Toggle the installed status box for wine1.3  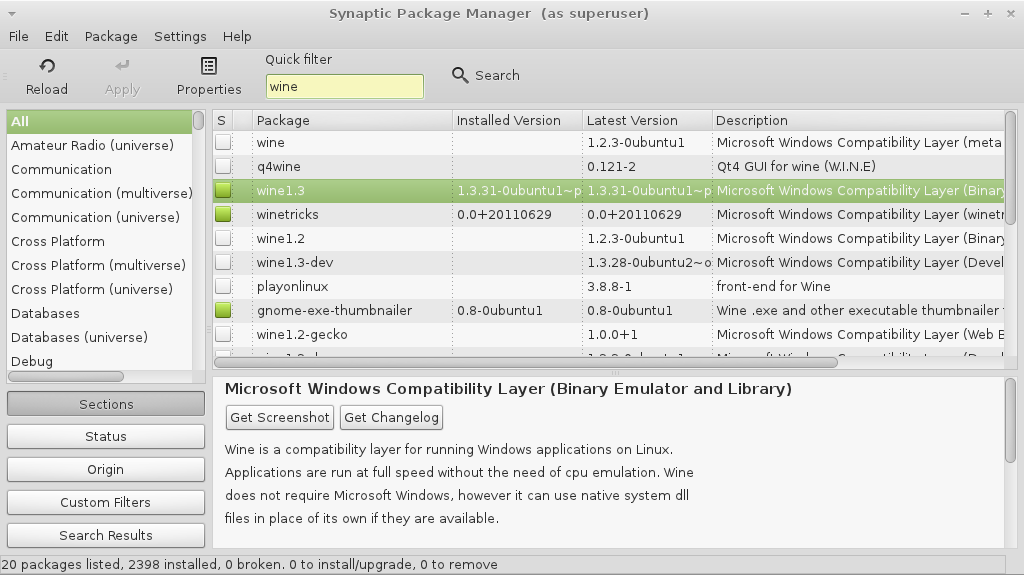pyautogui.click(x=223, y=190)
